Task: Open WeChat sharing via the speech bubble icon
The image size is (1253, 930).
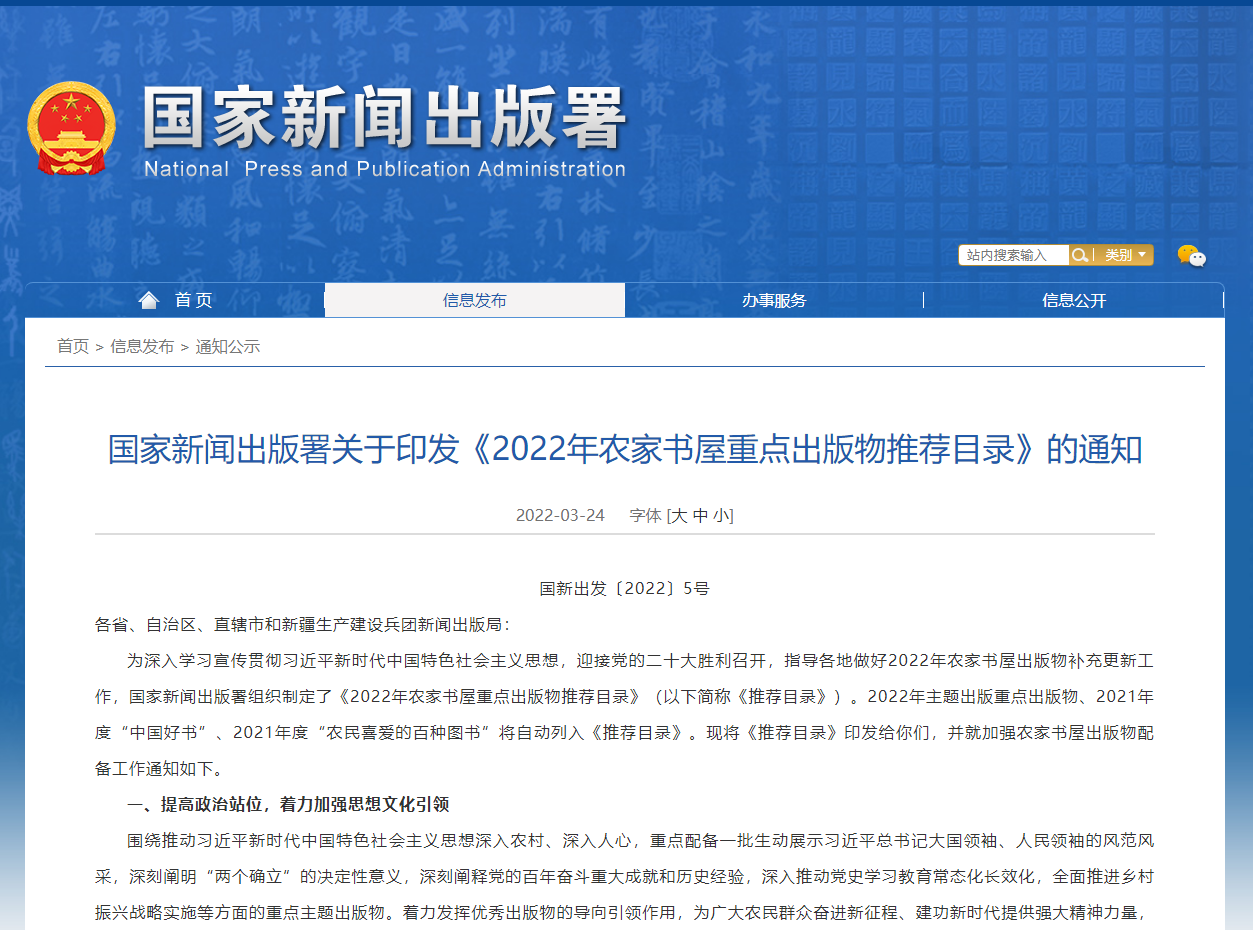Action: (1191, 255)
